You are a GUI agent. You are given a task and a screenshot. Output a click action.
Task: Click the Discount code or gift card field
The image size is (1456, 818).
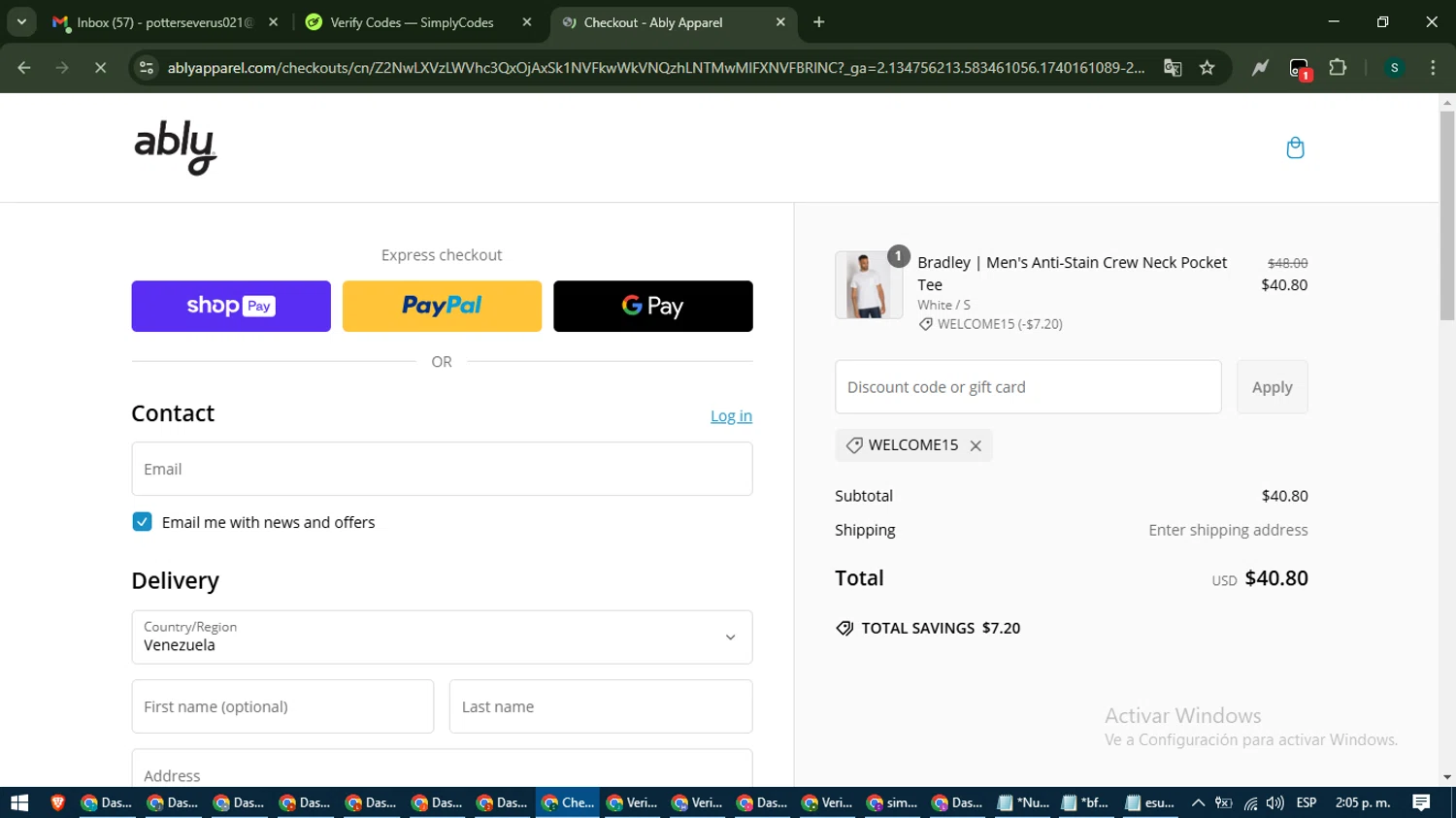pos(1028,387)
